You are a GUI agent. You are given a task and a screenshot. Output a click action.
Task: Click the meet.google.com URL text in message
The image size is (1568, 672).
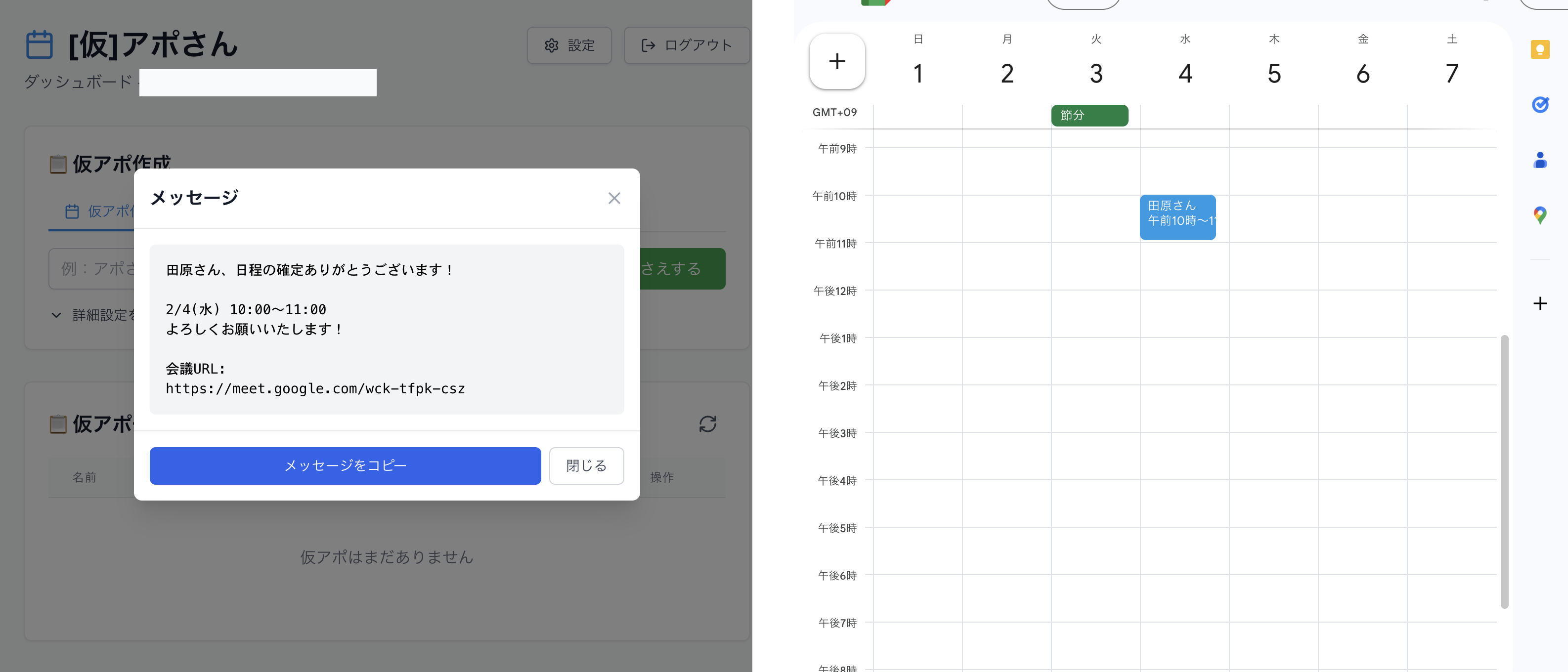click(315, 389)
